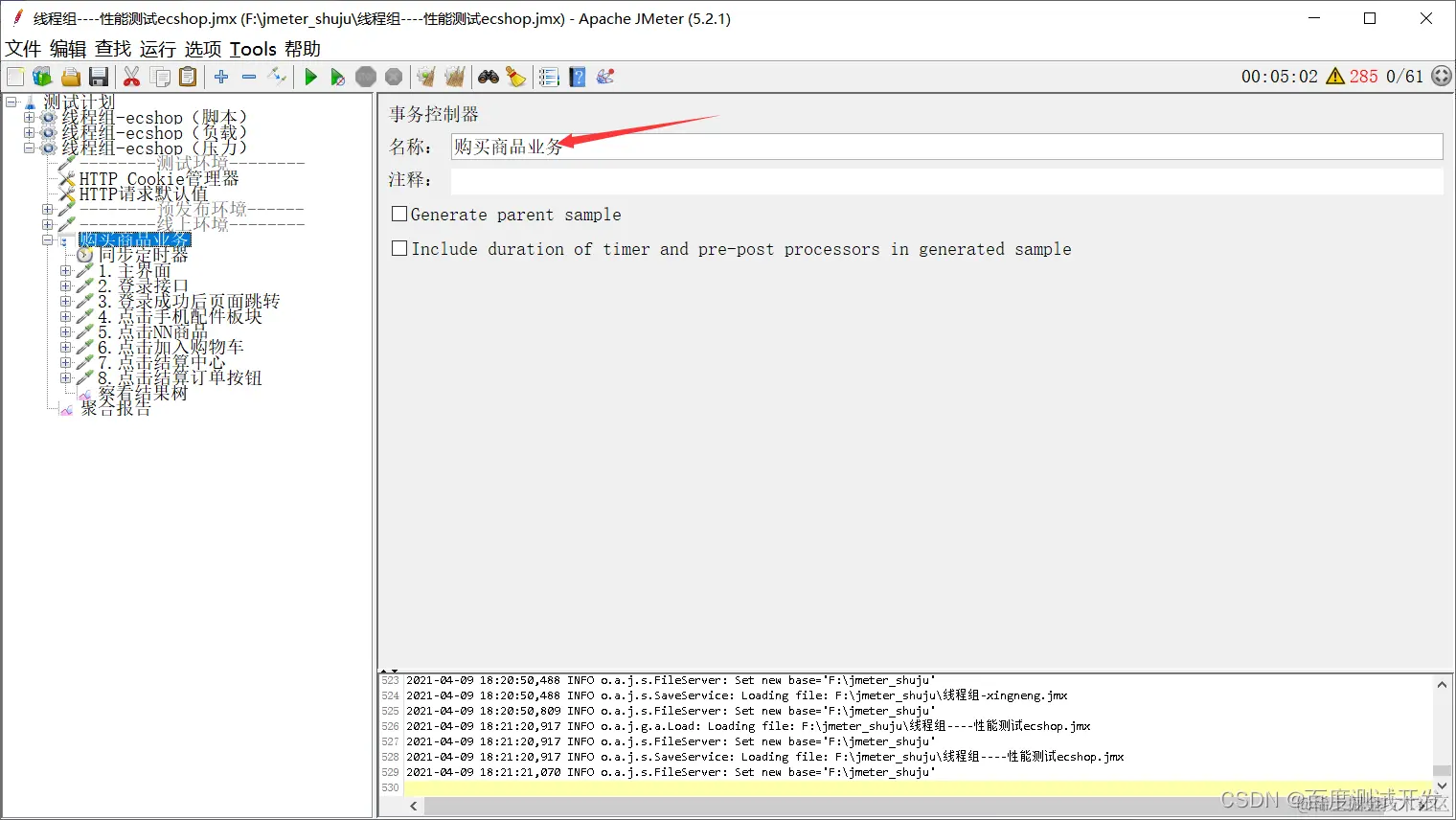Image resolution: width=1456 pixels, height=820 pixels.
Task: Check Include duration of timer checkbox
Action: pyautogui.click(x=399, y=248)
